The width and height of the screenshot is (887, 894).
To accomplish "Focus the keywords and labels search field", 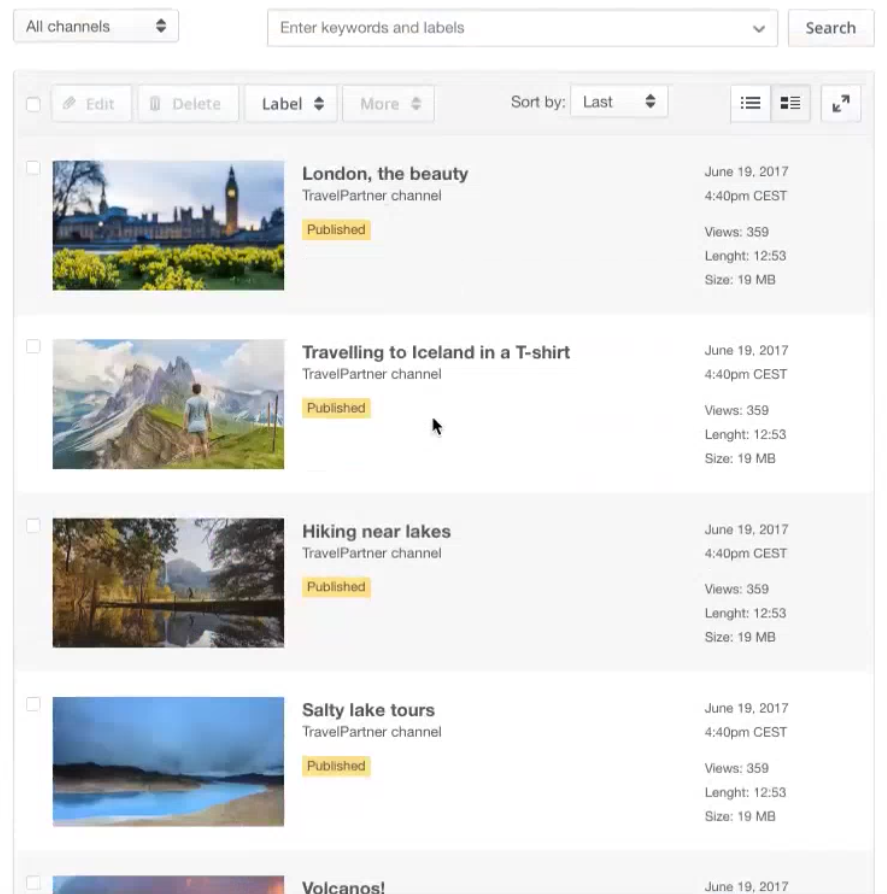I will tap(522, 28).
